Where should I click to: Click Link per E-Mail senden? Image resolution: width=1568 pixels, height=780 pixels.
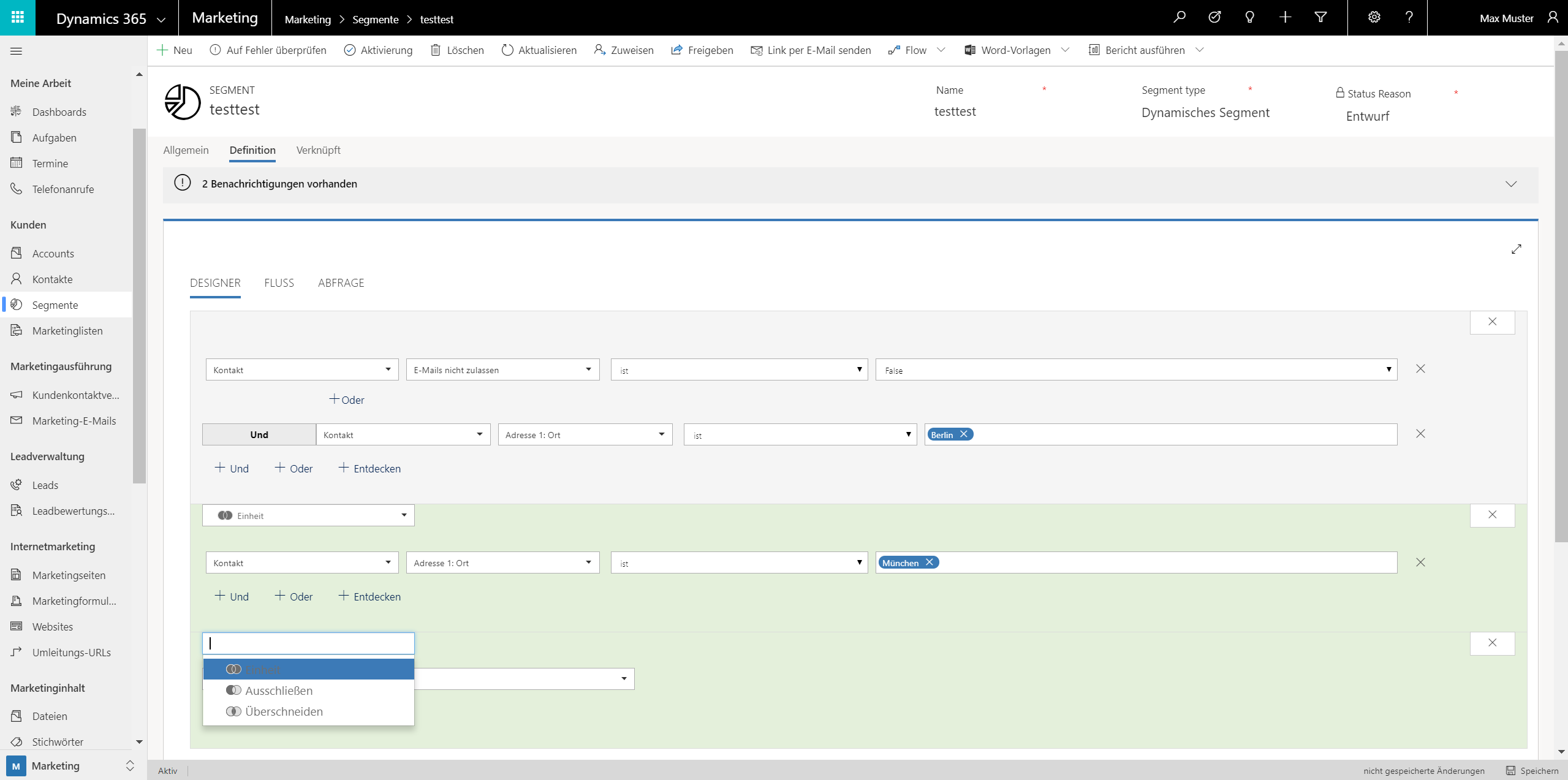811,50
